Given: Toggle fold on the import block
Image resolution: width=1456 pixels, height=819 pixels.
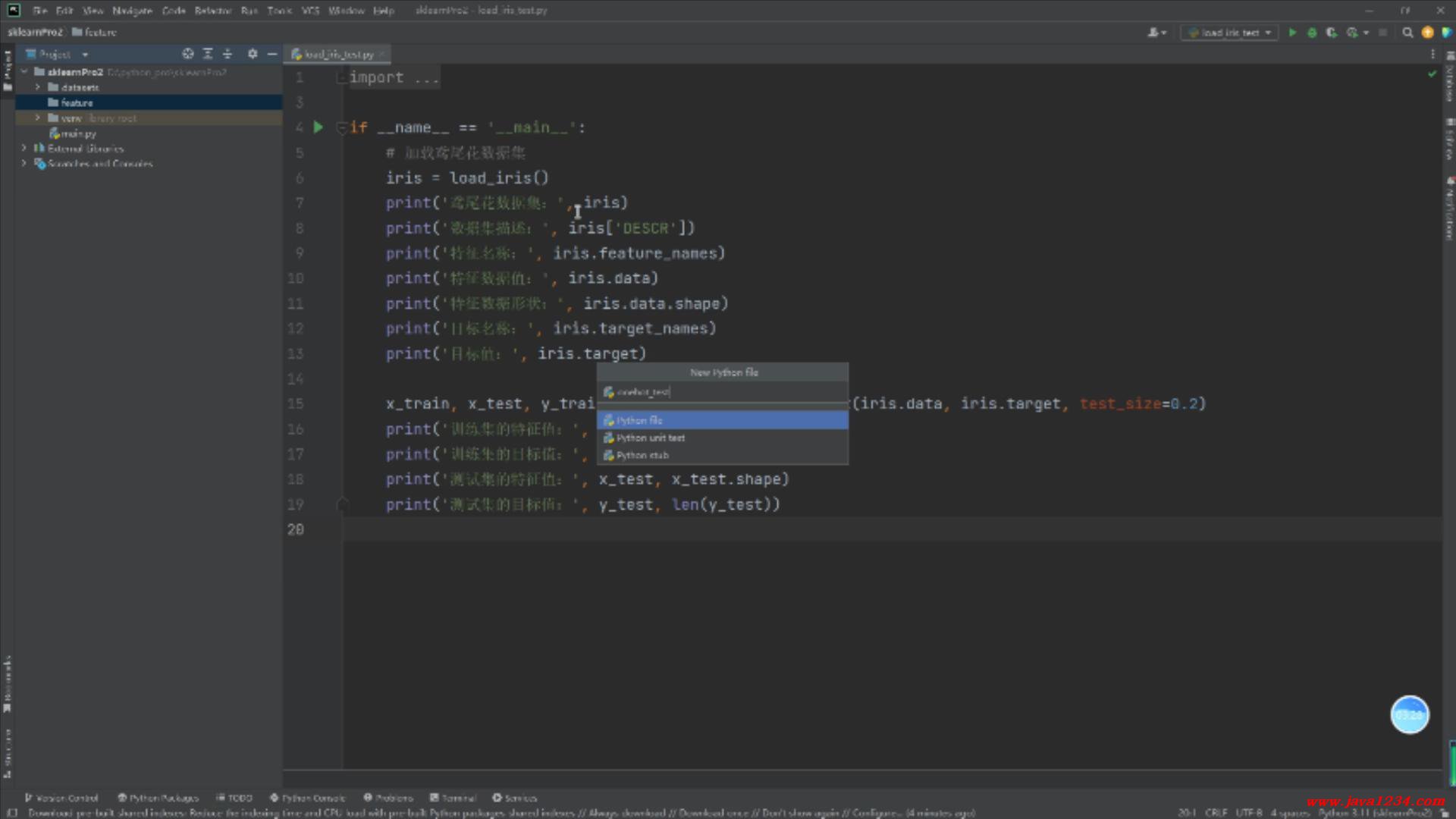Looking at the screenshot, I should (342, 77).
